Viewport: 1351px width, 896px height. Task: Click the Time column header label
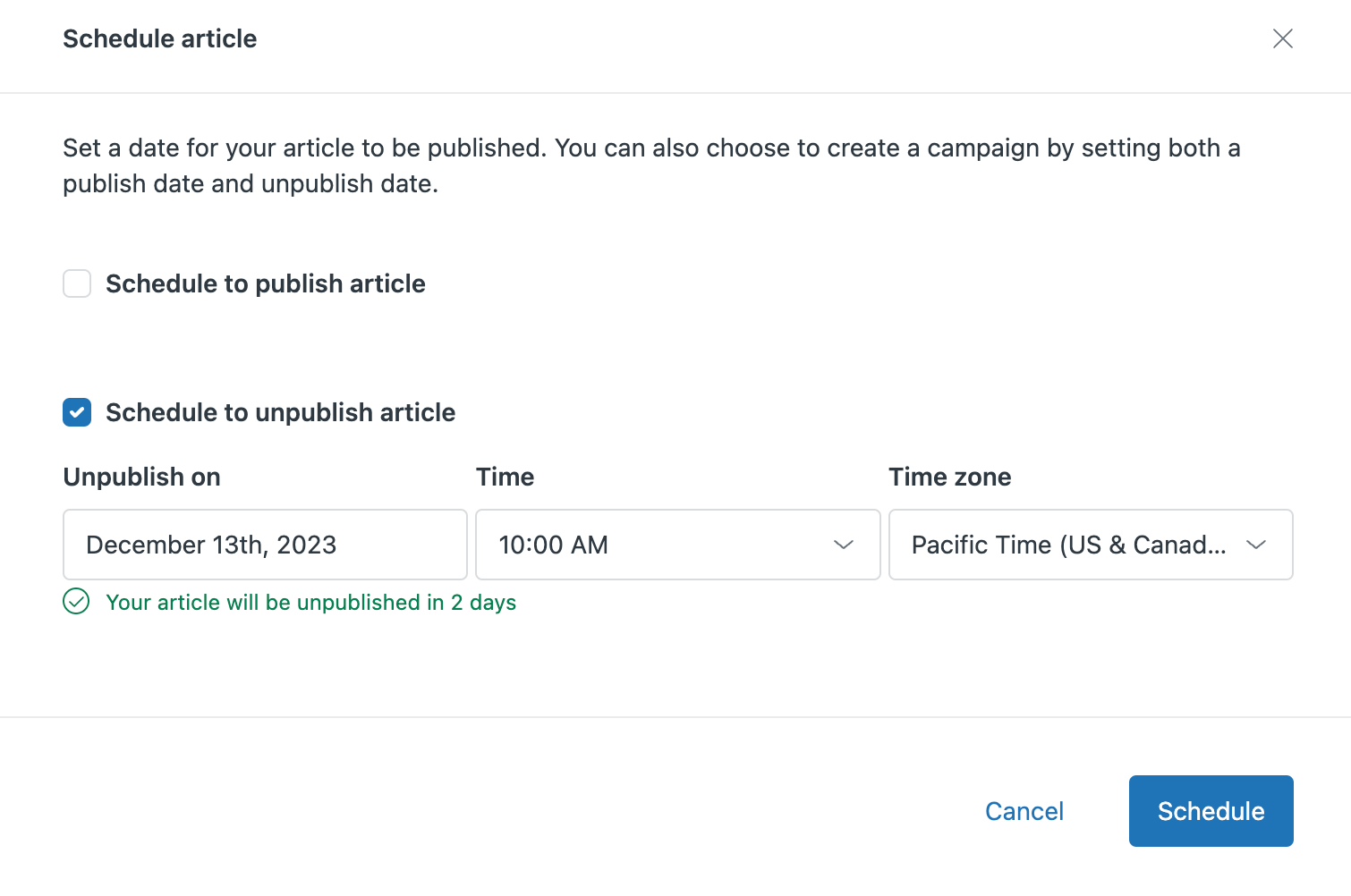[x=505, y=477]
